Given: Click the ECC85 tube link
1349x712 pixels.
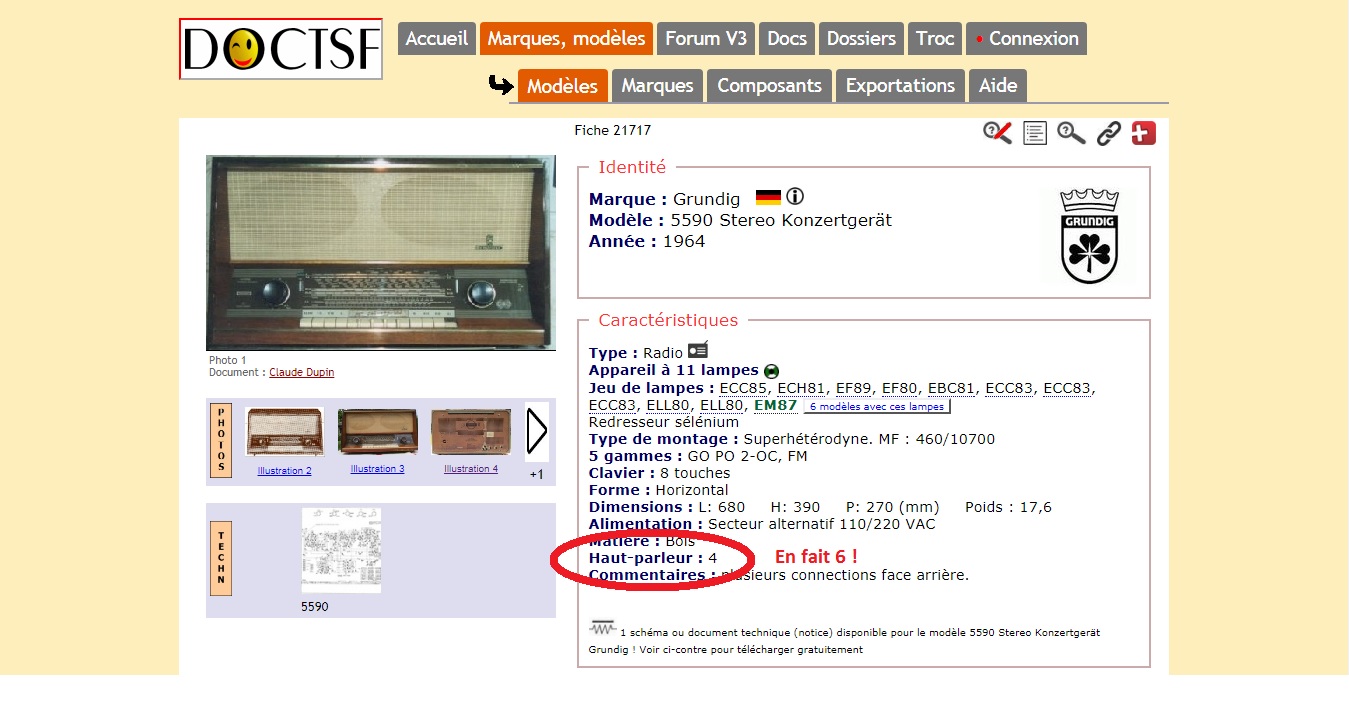Looking at the screenshot, I should [744, 388].
